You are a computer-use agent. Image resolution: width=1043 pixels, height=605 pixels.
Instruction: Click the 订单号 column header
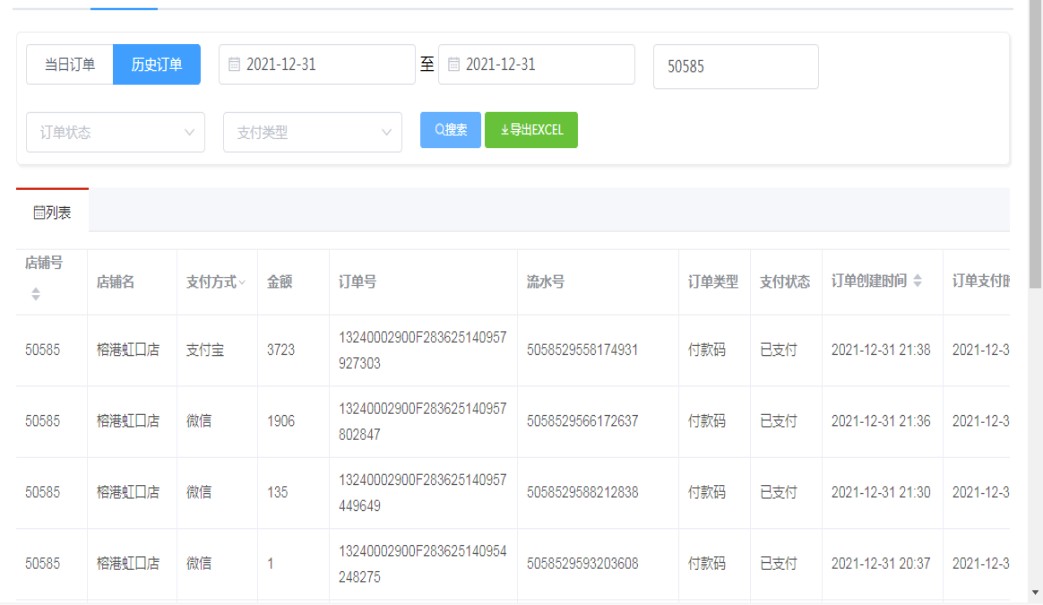pos(357,282)
